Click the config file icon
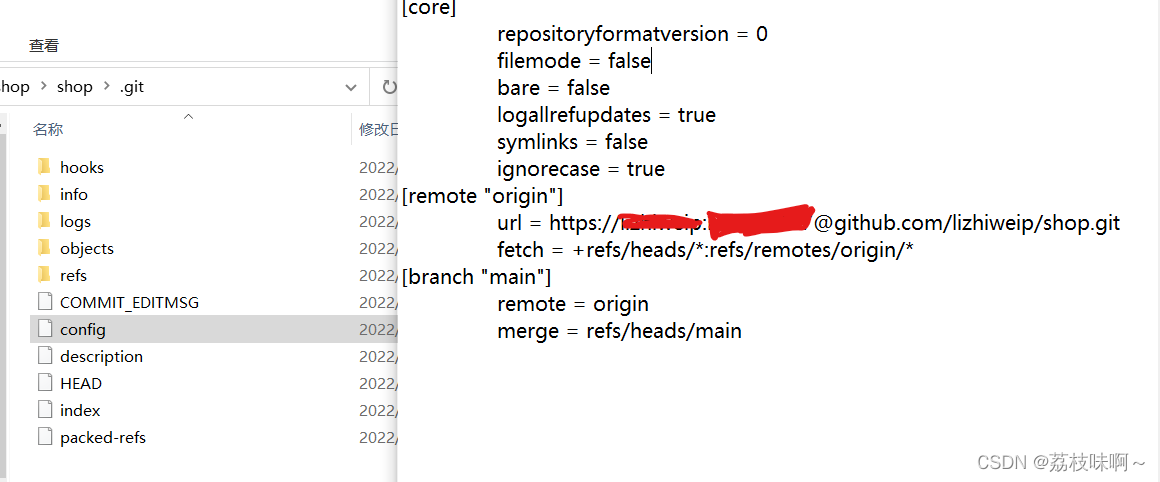Viewport: 1160px width, 482px height. pos(45,329)
